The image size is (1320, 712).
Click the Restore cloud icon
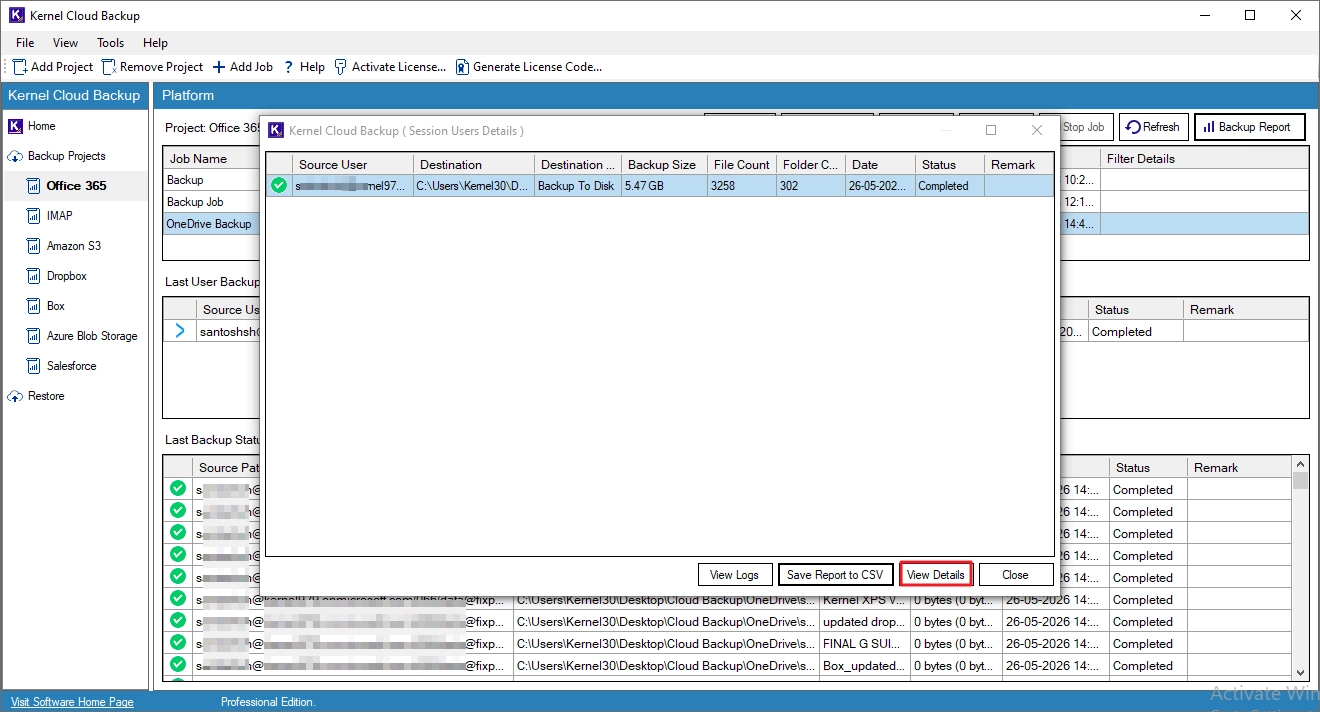[15, 396]
